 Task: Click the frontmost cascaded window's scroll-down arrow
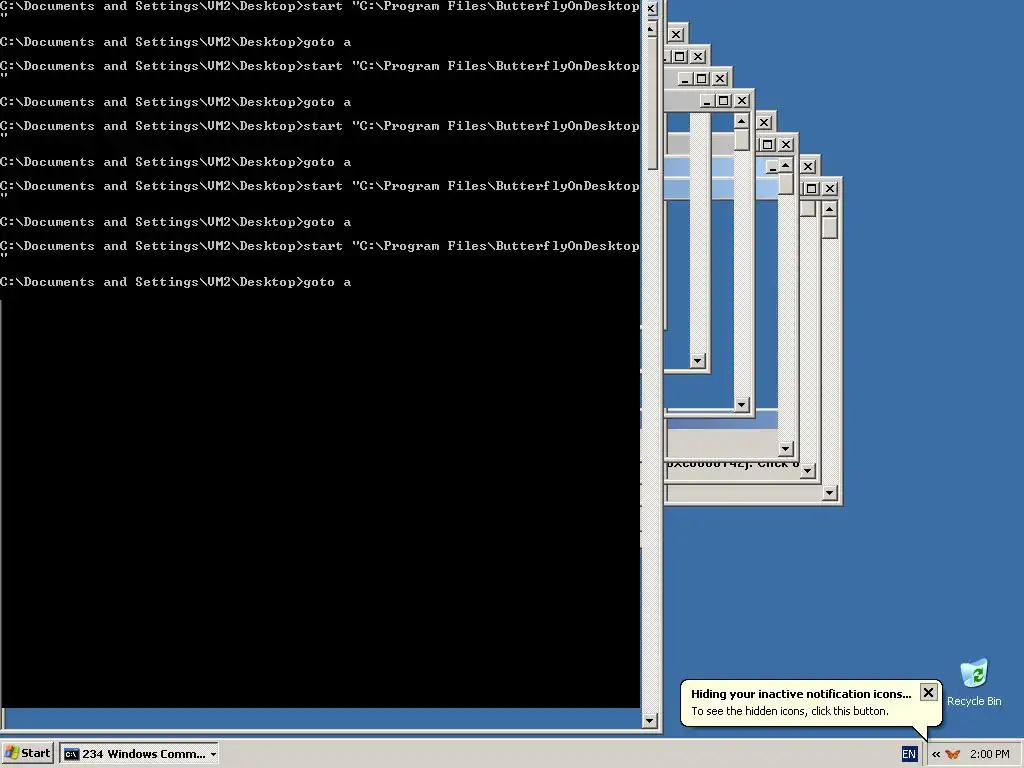click(829, 493)
